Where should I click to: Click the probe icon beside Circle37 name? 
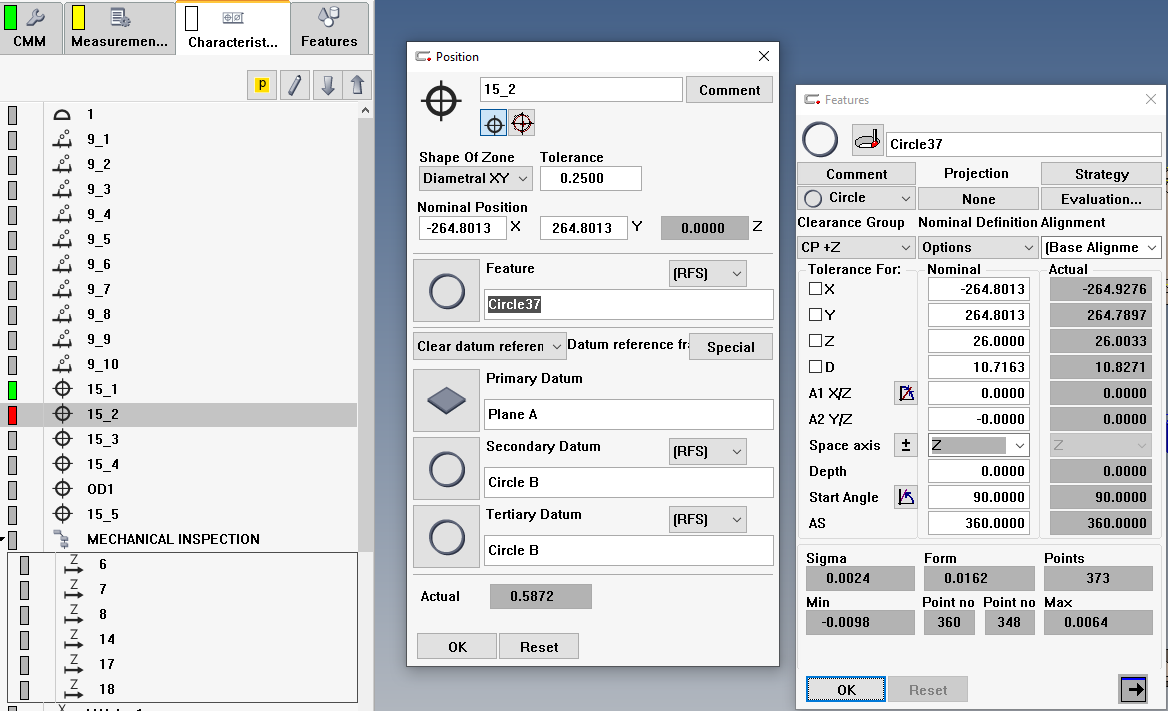click(x=867, y=141)
